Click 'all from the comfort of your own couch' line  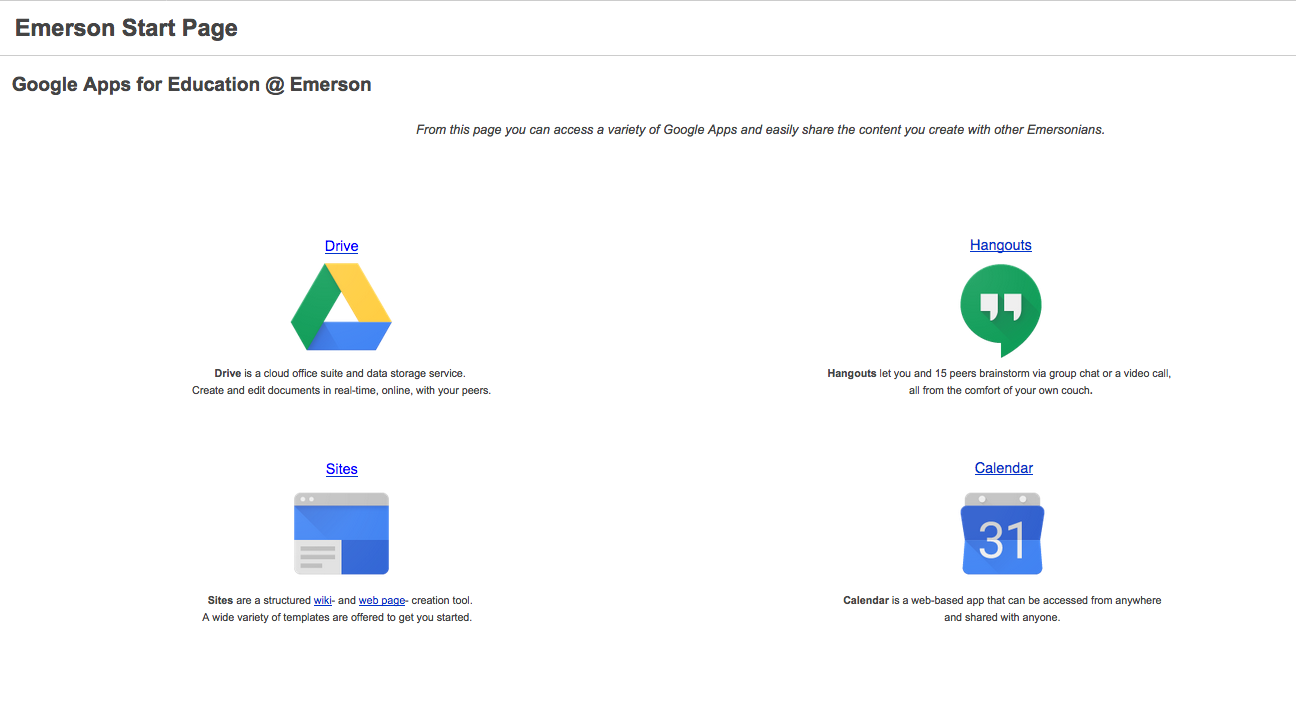tap(1000, 390)
